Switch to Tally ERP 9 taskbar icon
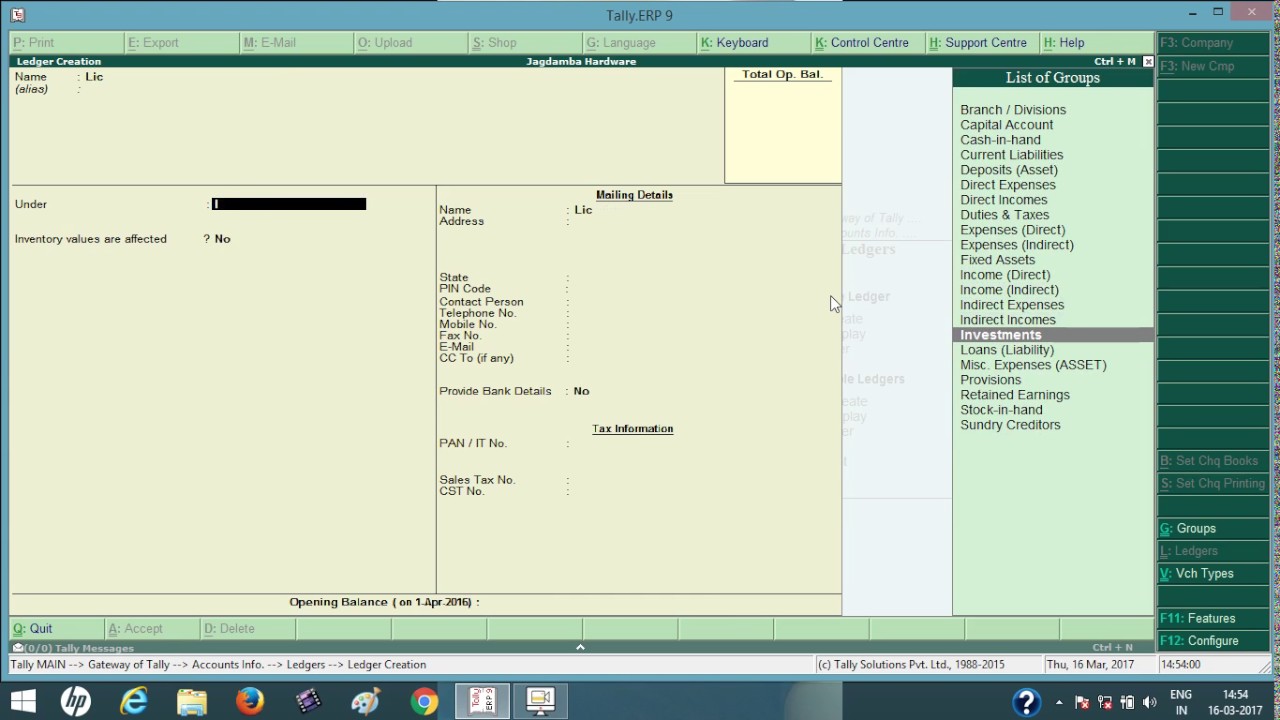Viewport: 1280px width, 720px height. pos(482,702)
